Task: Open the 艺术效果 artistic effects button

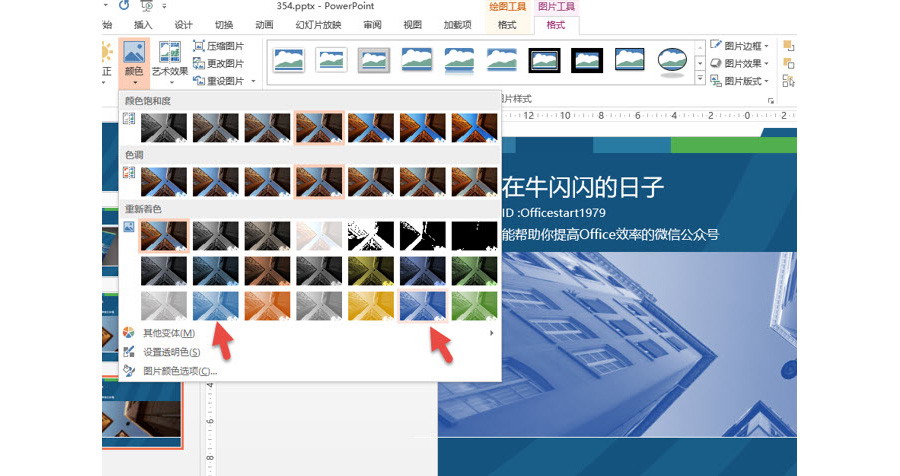Action: pyautogui.click(x=170, y=61)
